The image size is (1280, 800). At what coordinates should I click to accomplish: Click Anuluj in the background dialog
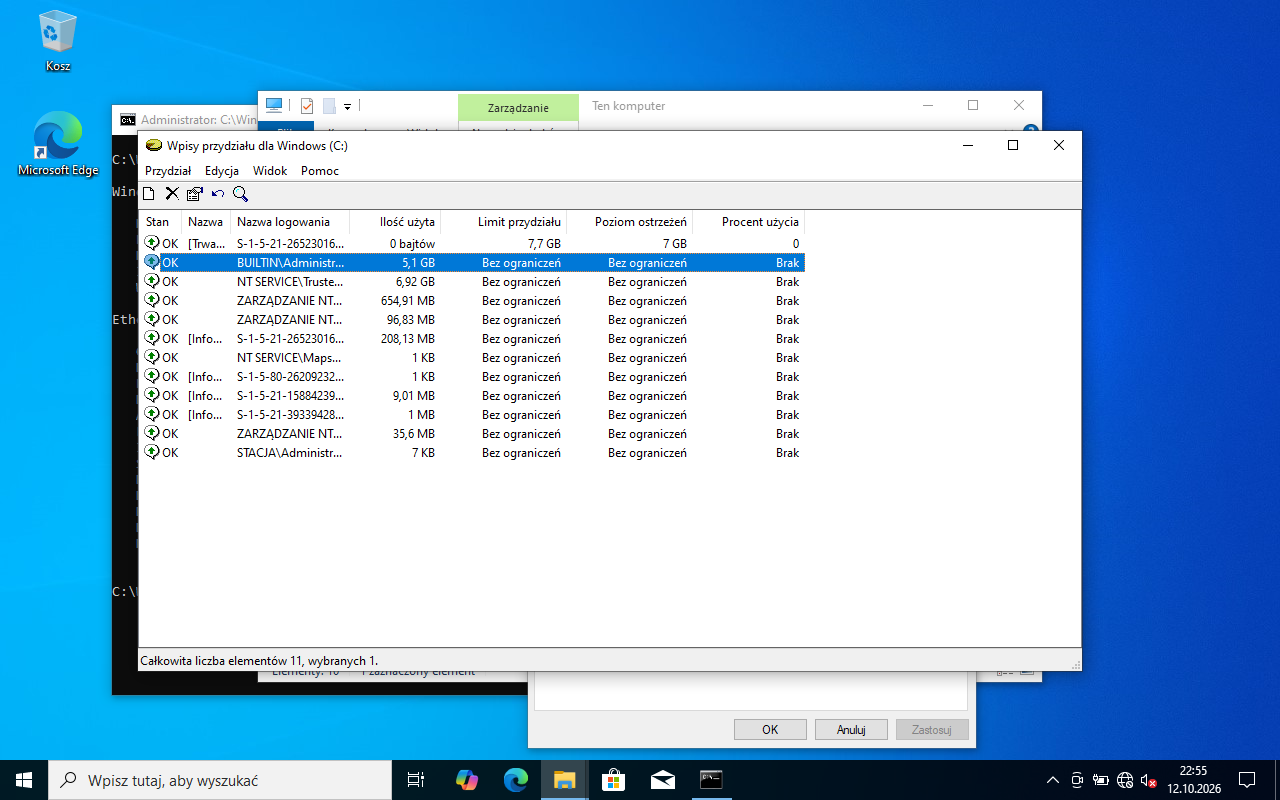point(851,729)
